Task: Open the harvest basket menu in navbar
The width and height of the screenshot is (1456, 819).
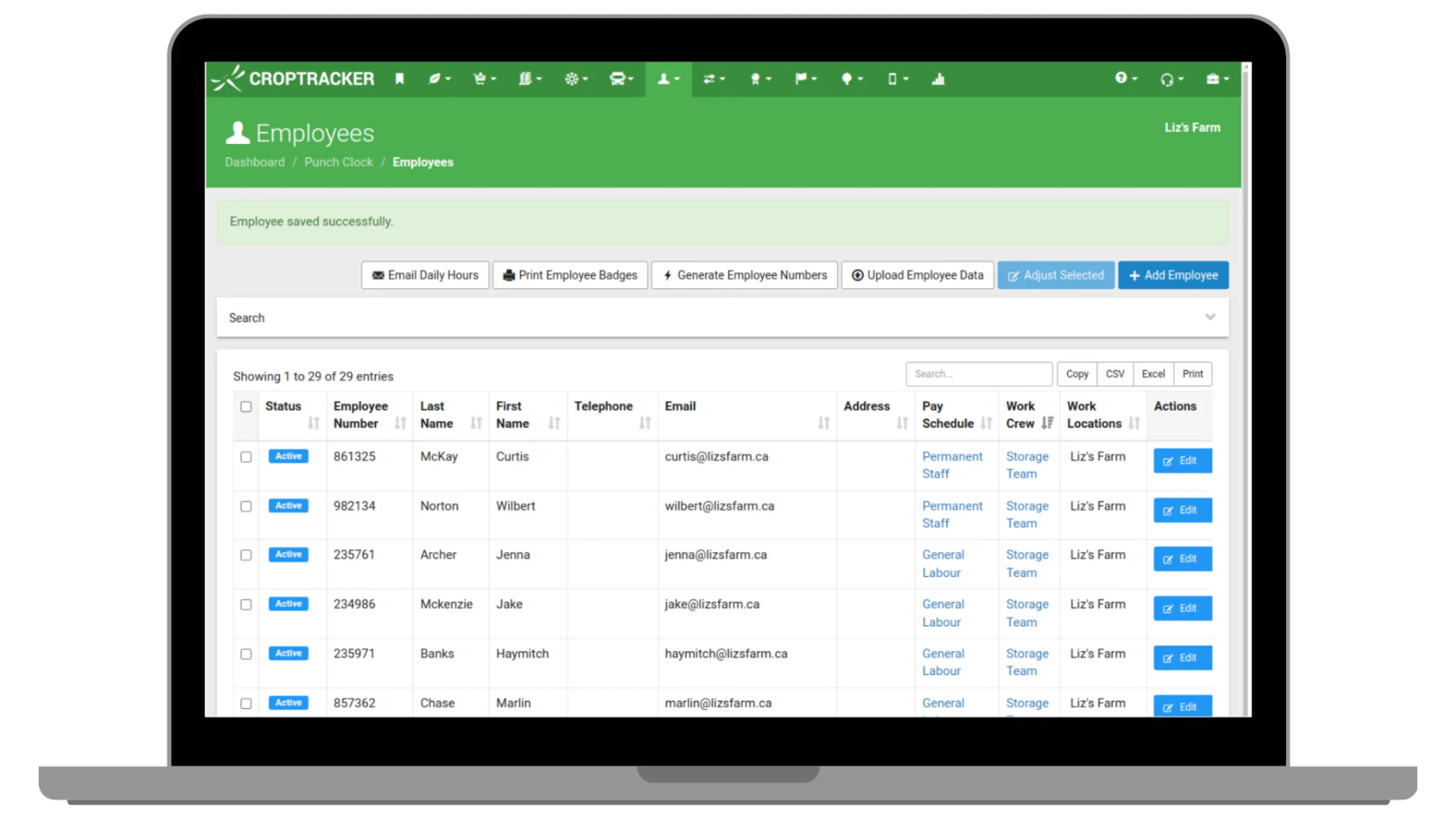Action: click(485, 79)
